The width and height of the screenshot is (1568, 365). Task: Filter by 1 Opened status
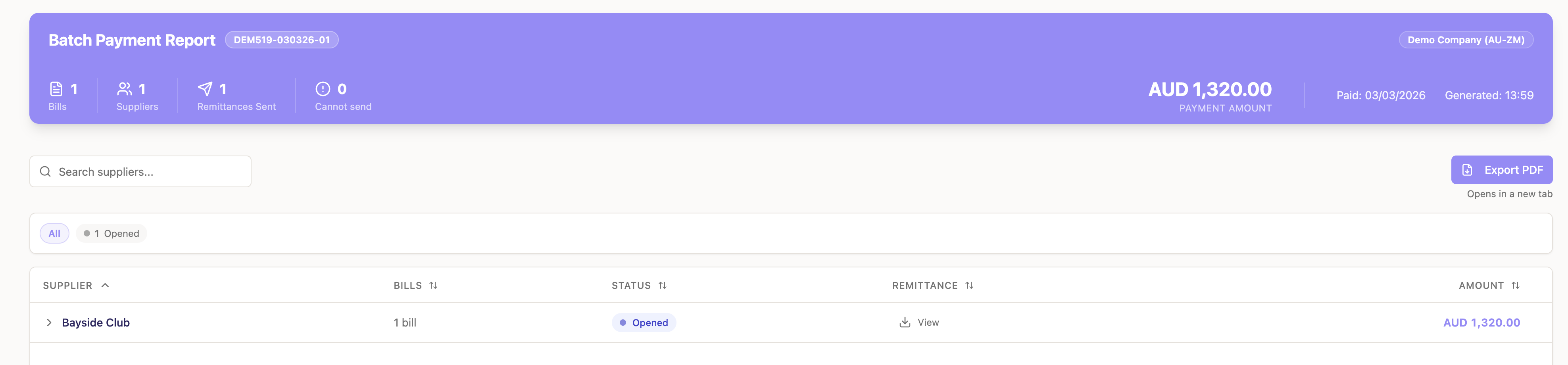[x=111, y=234]
